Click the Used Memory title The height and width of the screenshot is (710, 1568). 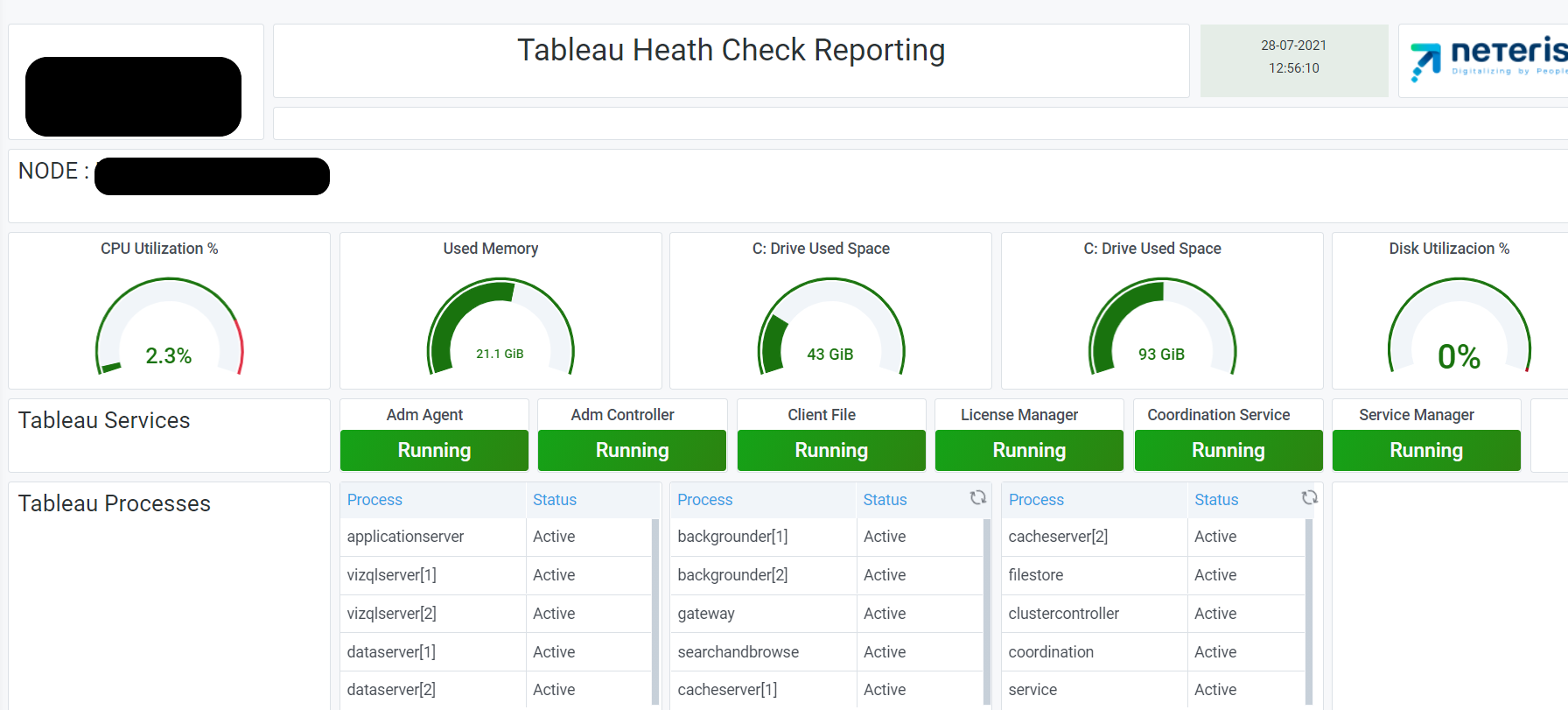tap(491, 249)
